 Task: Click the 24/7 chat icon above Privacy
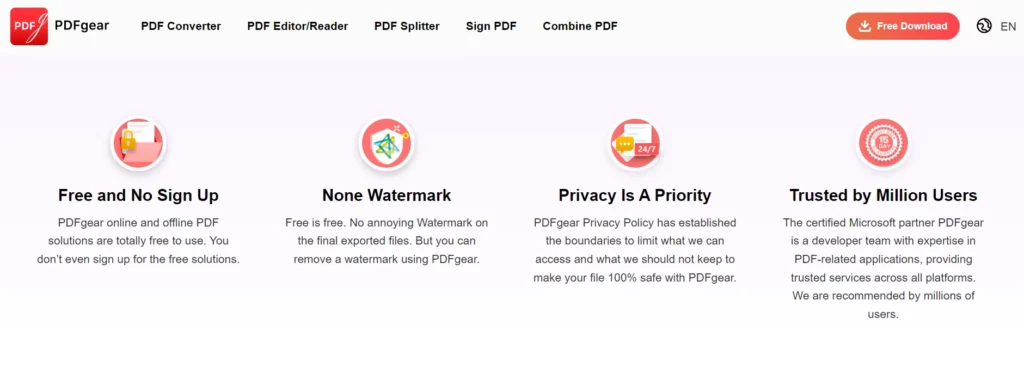tap(634, 144)
